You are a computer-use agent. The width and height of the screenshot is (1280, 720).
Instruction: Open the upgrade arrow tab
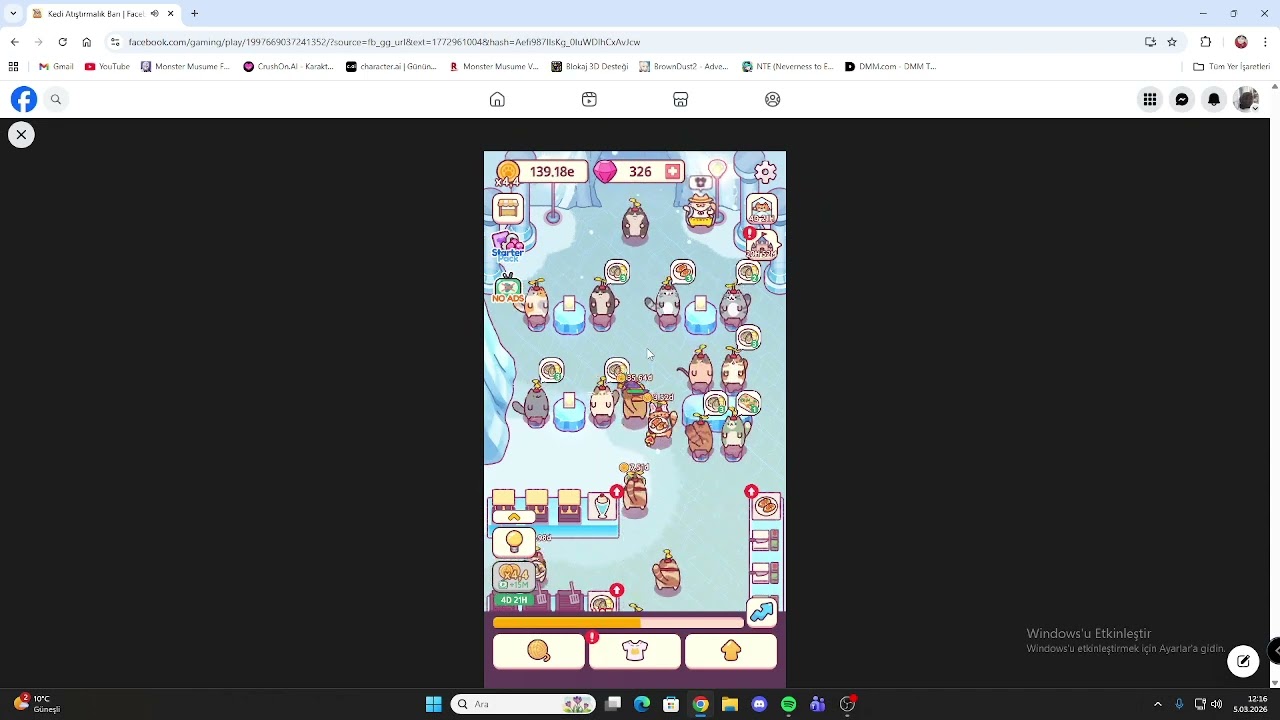pos(731,651)
